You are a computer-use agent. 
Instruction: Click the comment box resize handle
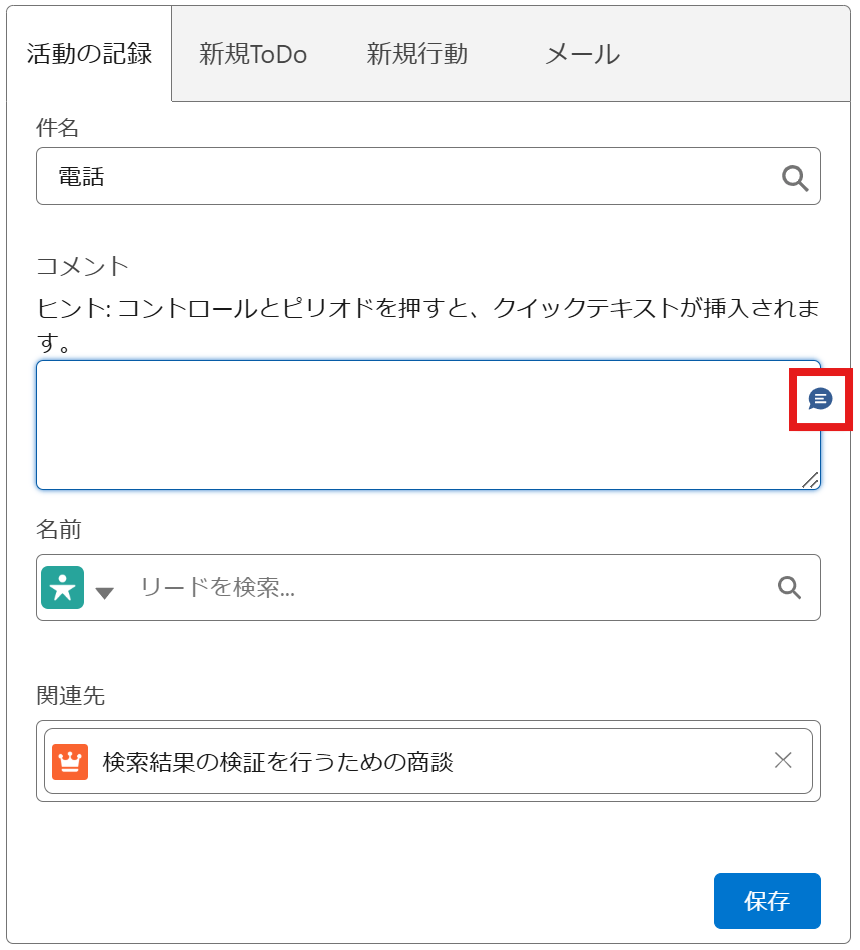[x=810, y=480]
